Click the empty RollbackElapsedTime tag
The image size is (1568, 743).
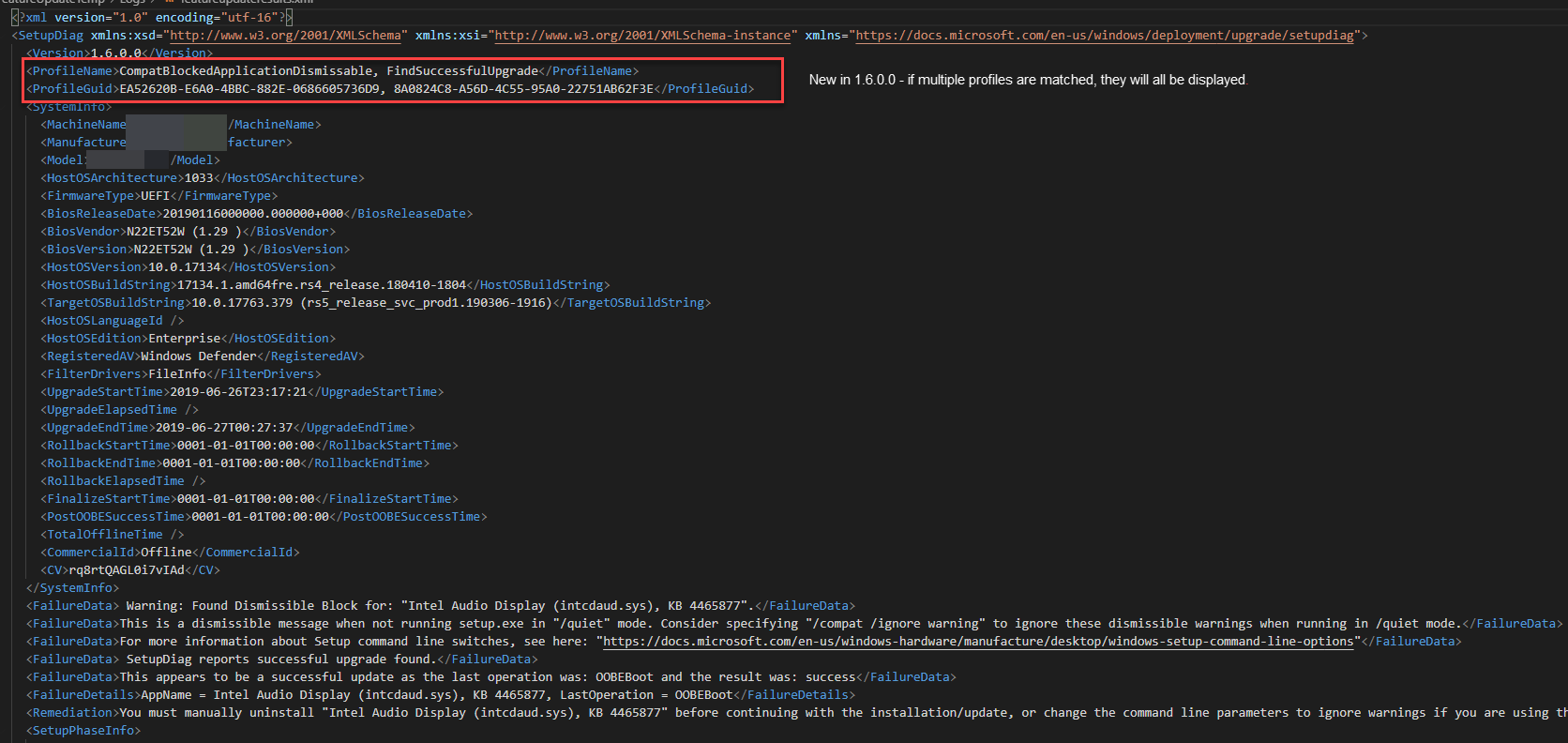tap(123, 480)
